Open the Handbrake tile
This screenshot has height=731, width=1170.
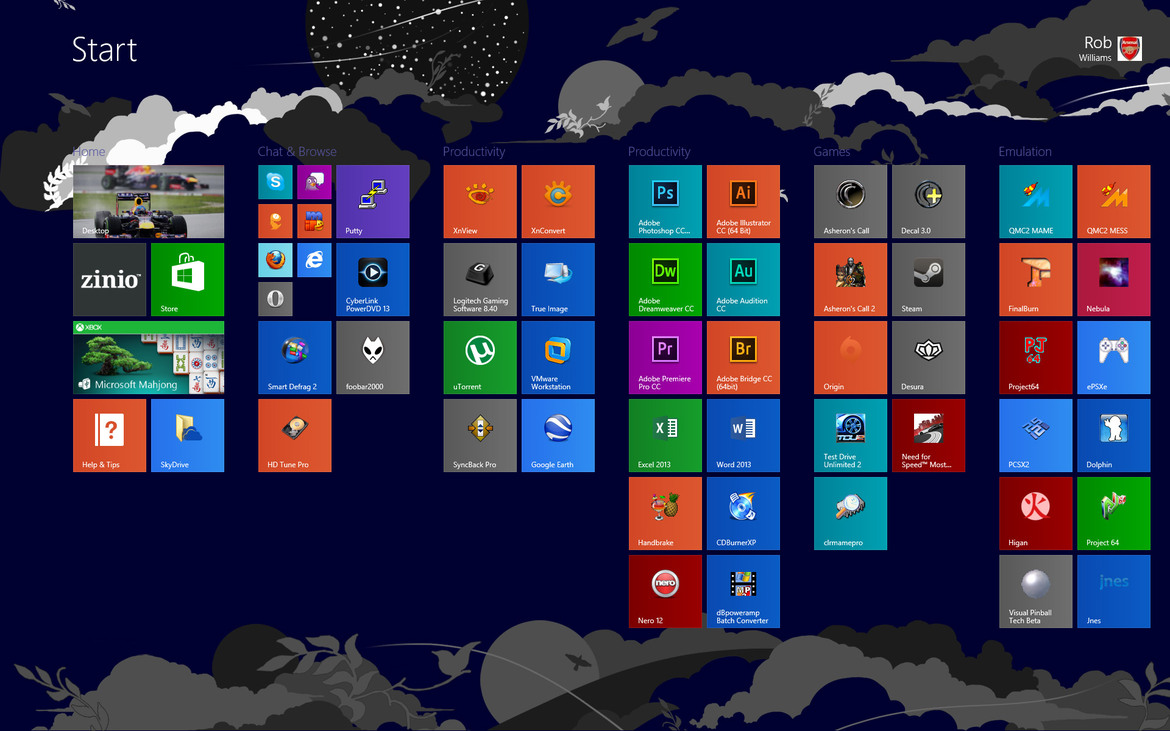coord(665,513)
